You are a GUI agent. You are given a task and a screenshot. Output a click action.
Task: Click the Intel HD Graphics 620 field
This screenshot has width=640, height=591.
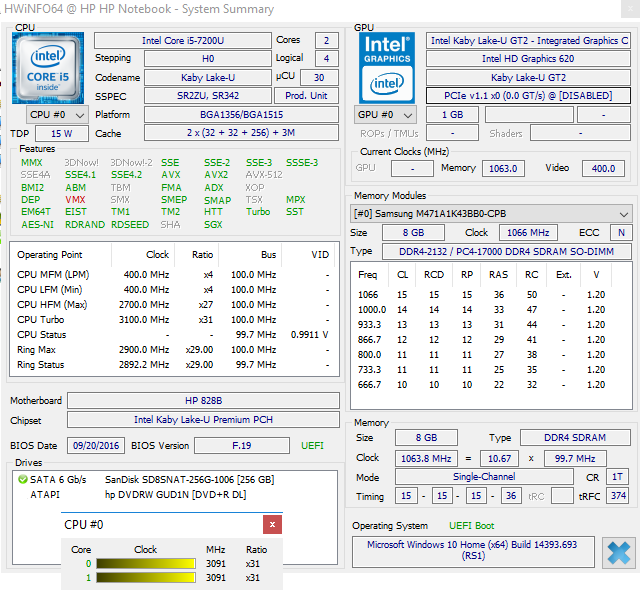coord(528,59)
